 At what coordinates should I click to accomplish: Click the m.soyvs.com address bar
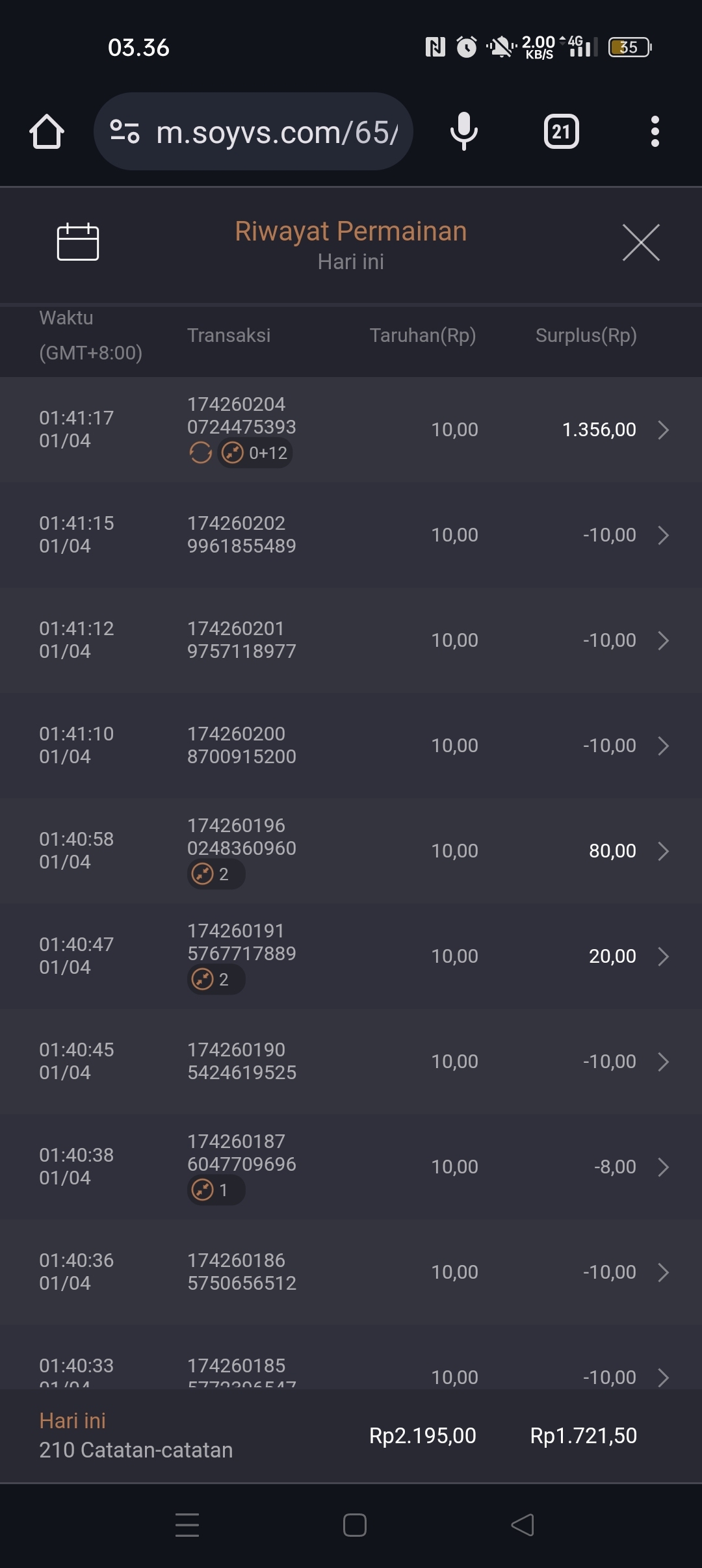(276, 132)
